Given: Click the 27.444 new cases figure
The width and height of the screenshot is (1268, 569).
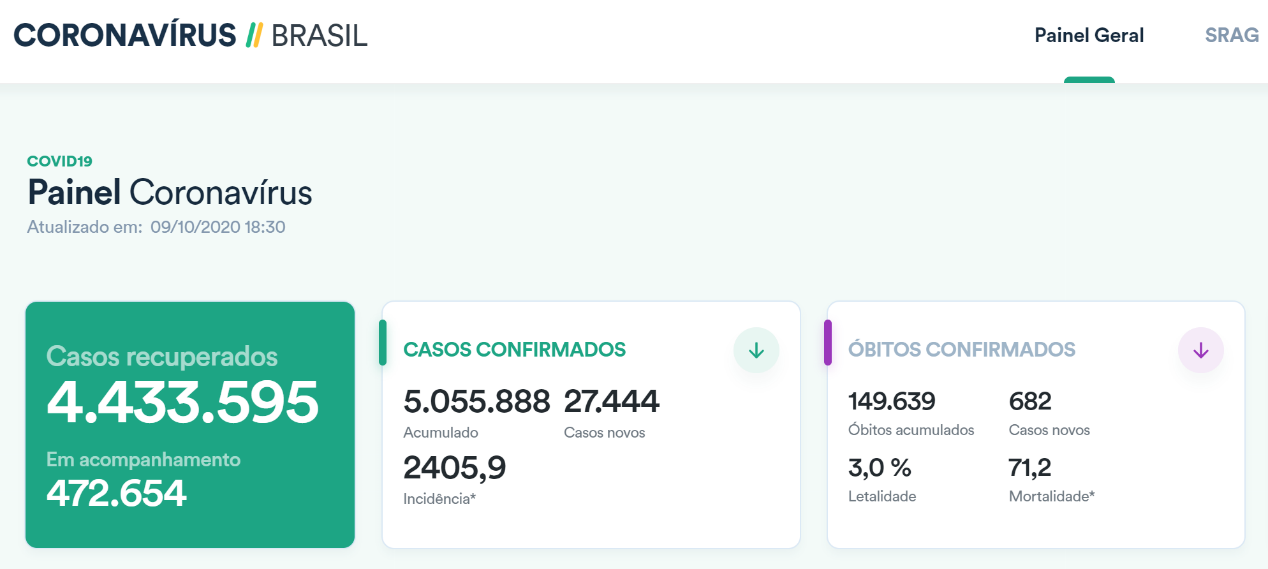Looking at the screenshot, I should point(611,402).
